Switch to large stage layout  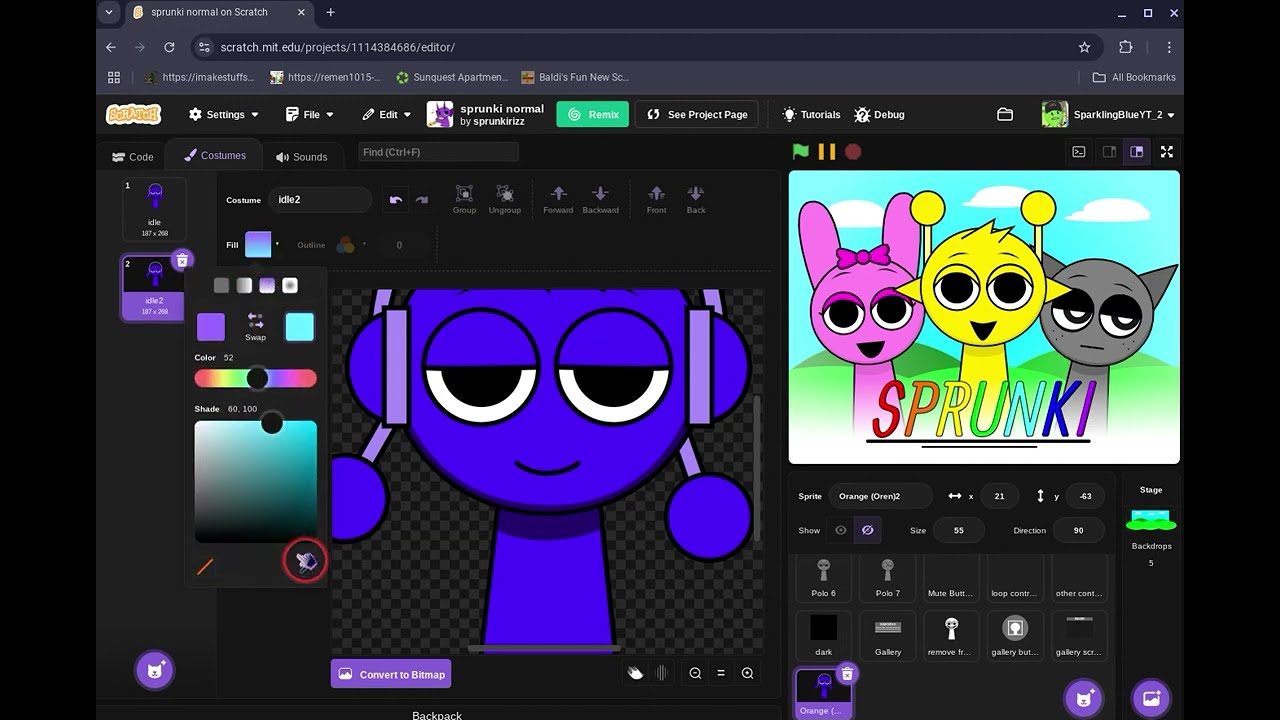coord(1137,152)
